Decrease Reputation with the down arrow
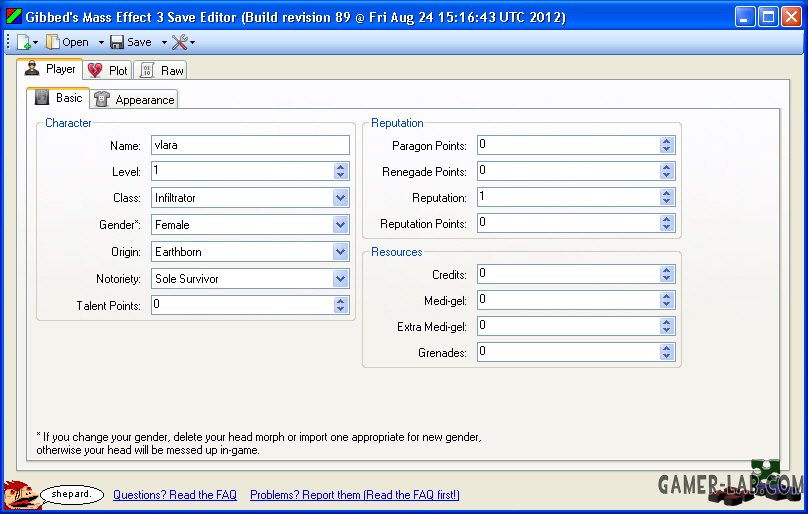 coord(666,201)
